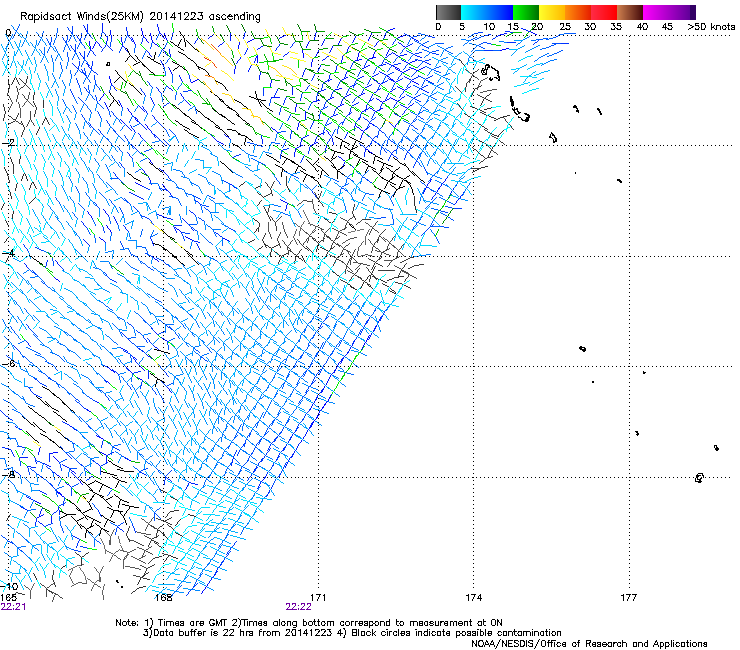Image resolution: width=740 pixels, height=650 pixels.
Task: Click the gray 0-5 knots color swatch
Action: [x=448, y=12]
